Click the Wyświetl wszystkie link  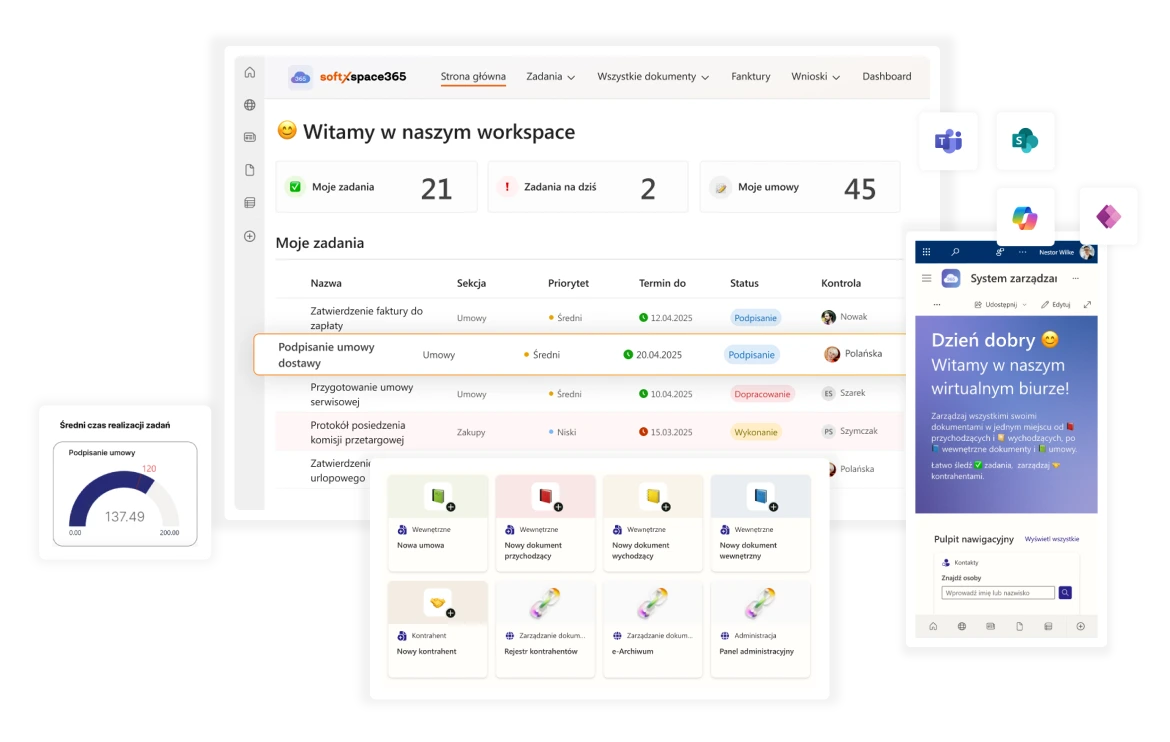point(1051,539)
